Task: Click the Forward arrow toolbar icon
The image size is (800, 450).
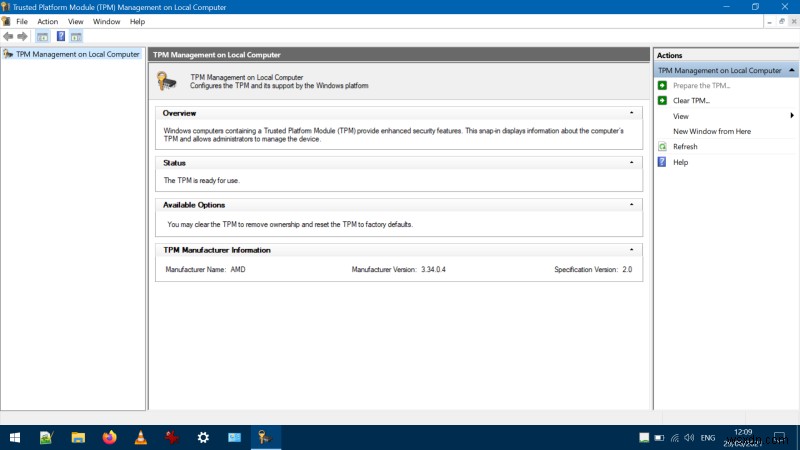Action: point(22,37)
